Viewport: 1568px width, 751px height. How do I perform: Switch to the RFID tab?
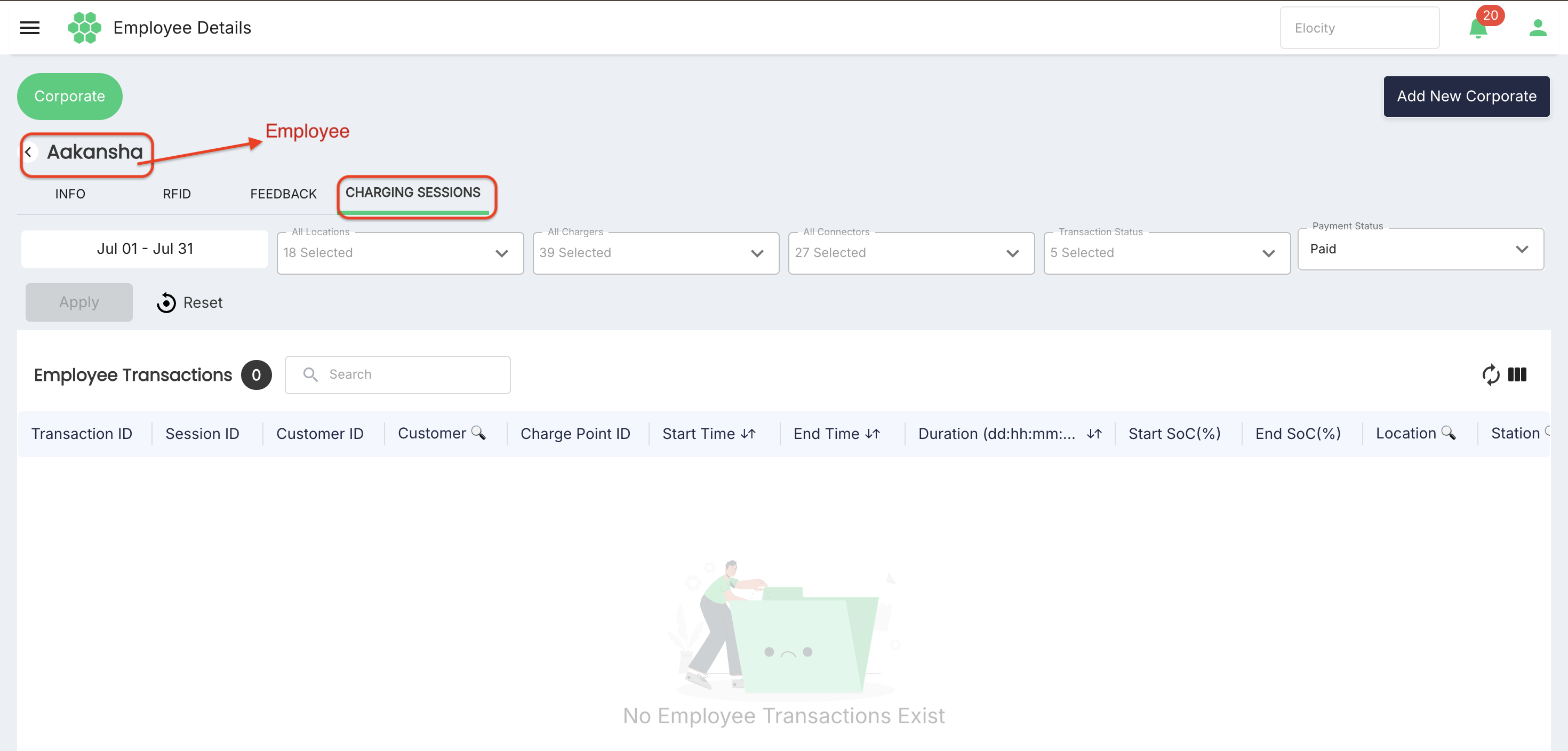click(177, 194)
